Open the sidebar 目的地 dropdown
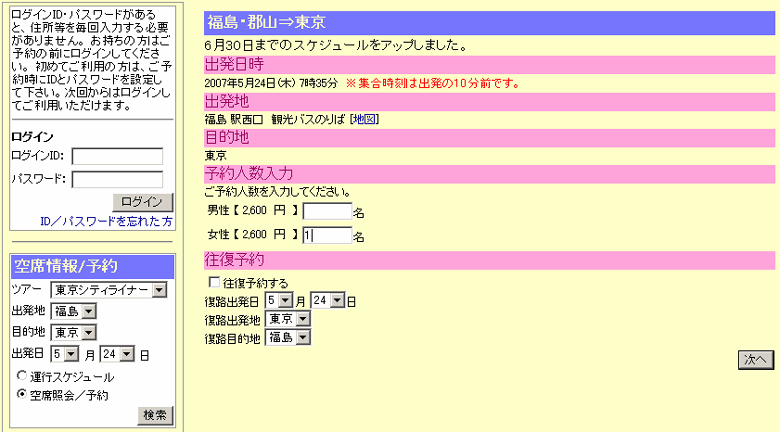Image resolution: width=780 pixels, height=432 pixels. point(73,332)
